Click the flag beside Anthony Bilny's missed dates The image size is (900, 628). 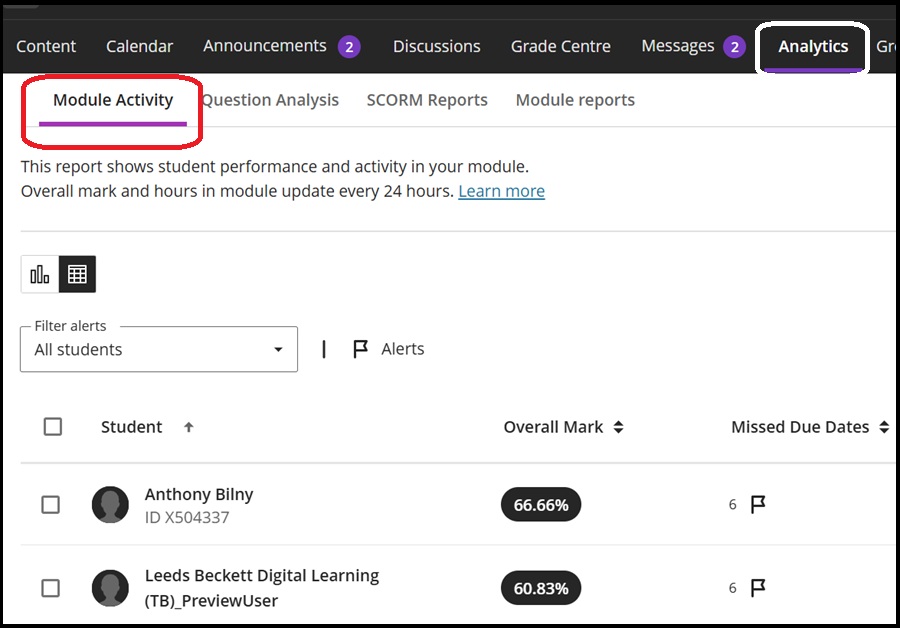click(758, 505)
